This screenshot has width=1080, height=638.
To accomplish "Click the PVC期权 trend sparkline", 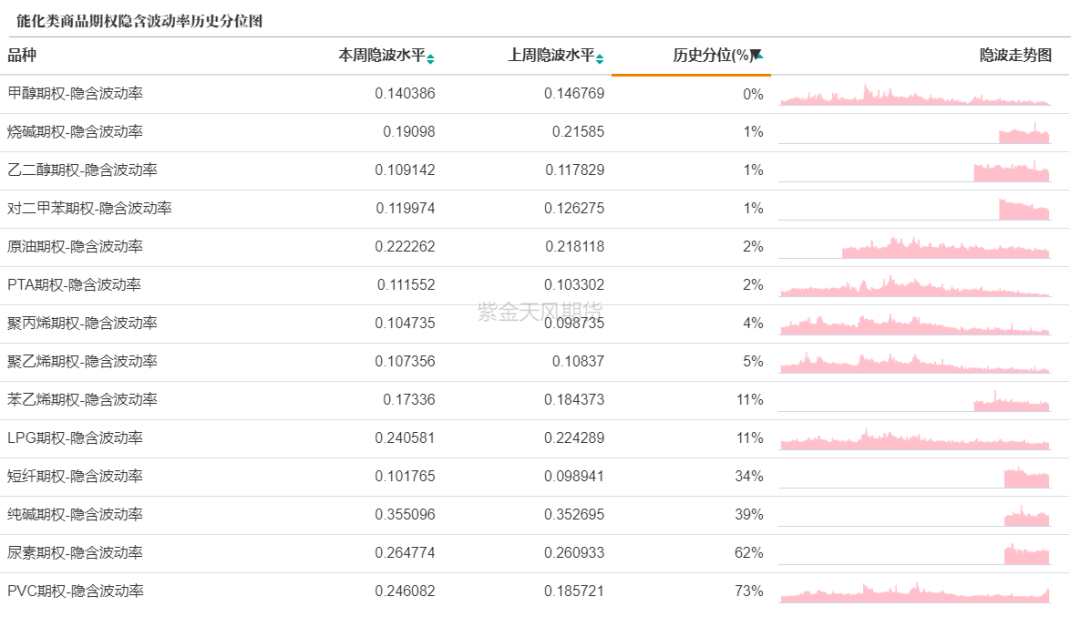I will pos(914,592).
